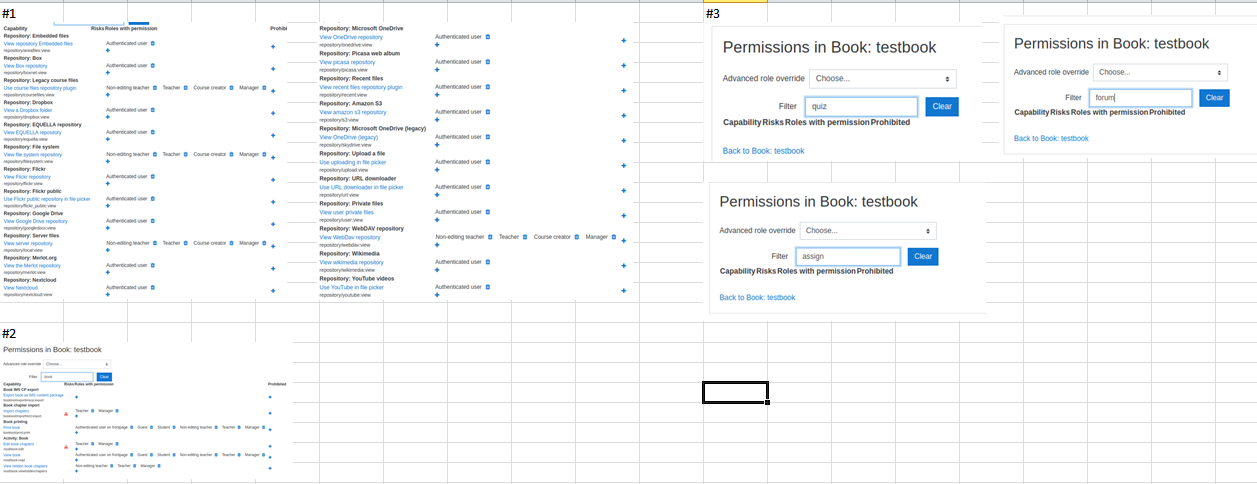
Task: Remove Authenticated user from Amazon S3 row
Action: pyautogui.click(x=487, y=112)
